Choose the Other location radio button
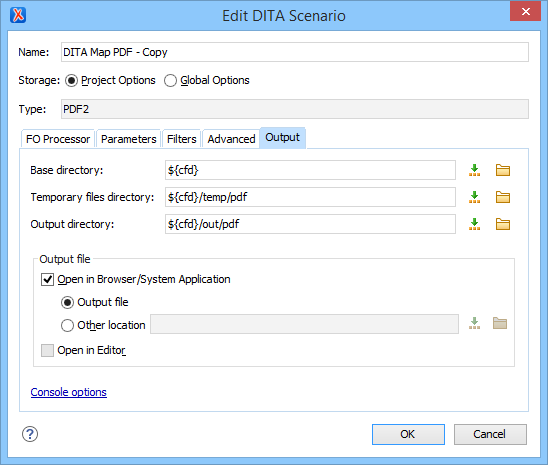549x465 pixels. pos(67,325)
